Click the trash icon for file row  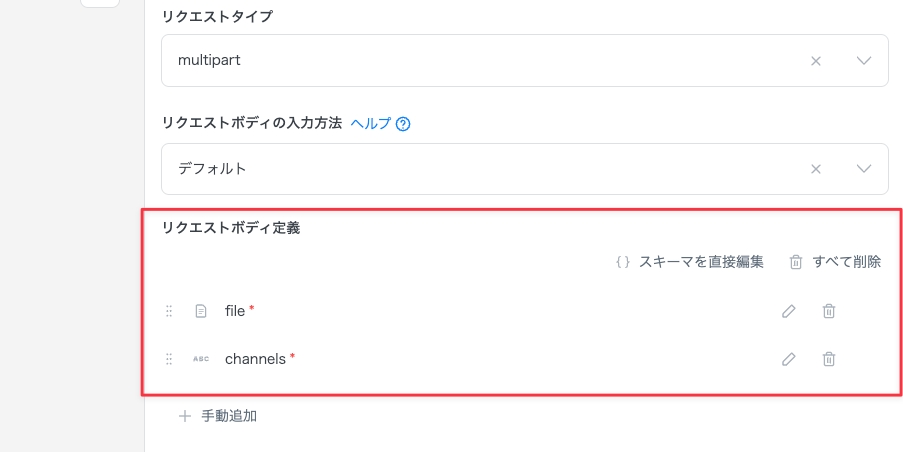tap(829, 311)
